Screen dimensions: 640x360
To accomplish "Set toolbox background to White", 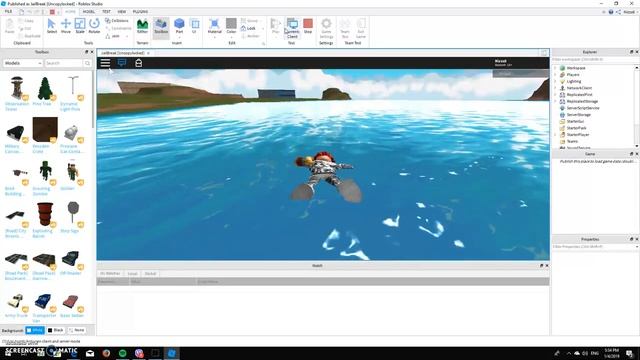I will click(x=35, y=330).
